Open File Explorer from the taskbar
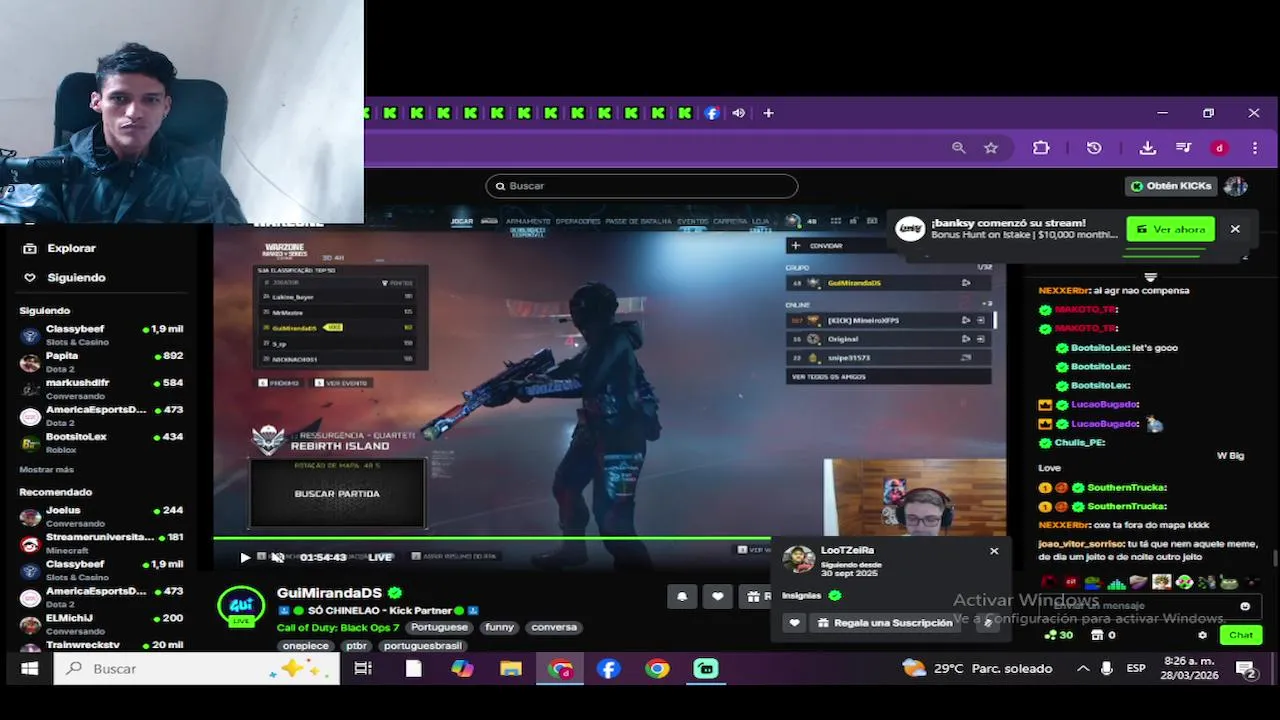The image size is (1280, 720). pos(511,668)
